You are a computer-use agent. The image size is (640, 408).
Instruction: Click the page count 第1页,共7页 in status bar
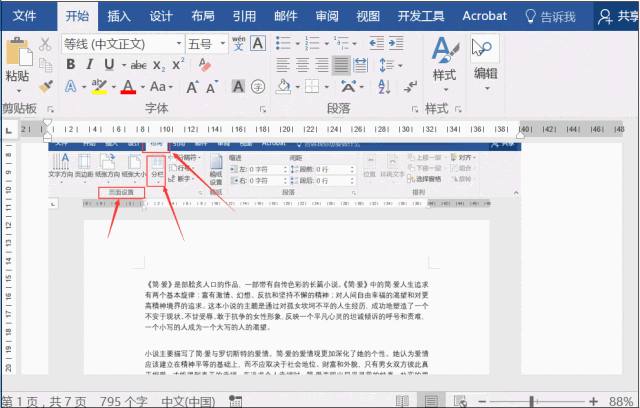point(44,402)
